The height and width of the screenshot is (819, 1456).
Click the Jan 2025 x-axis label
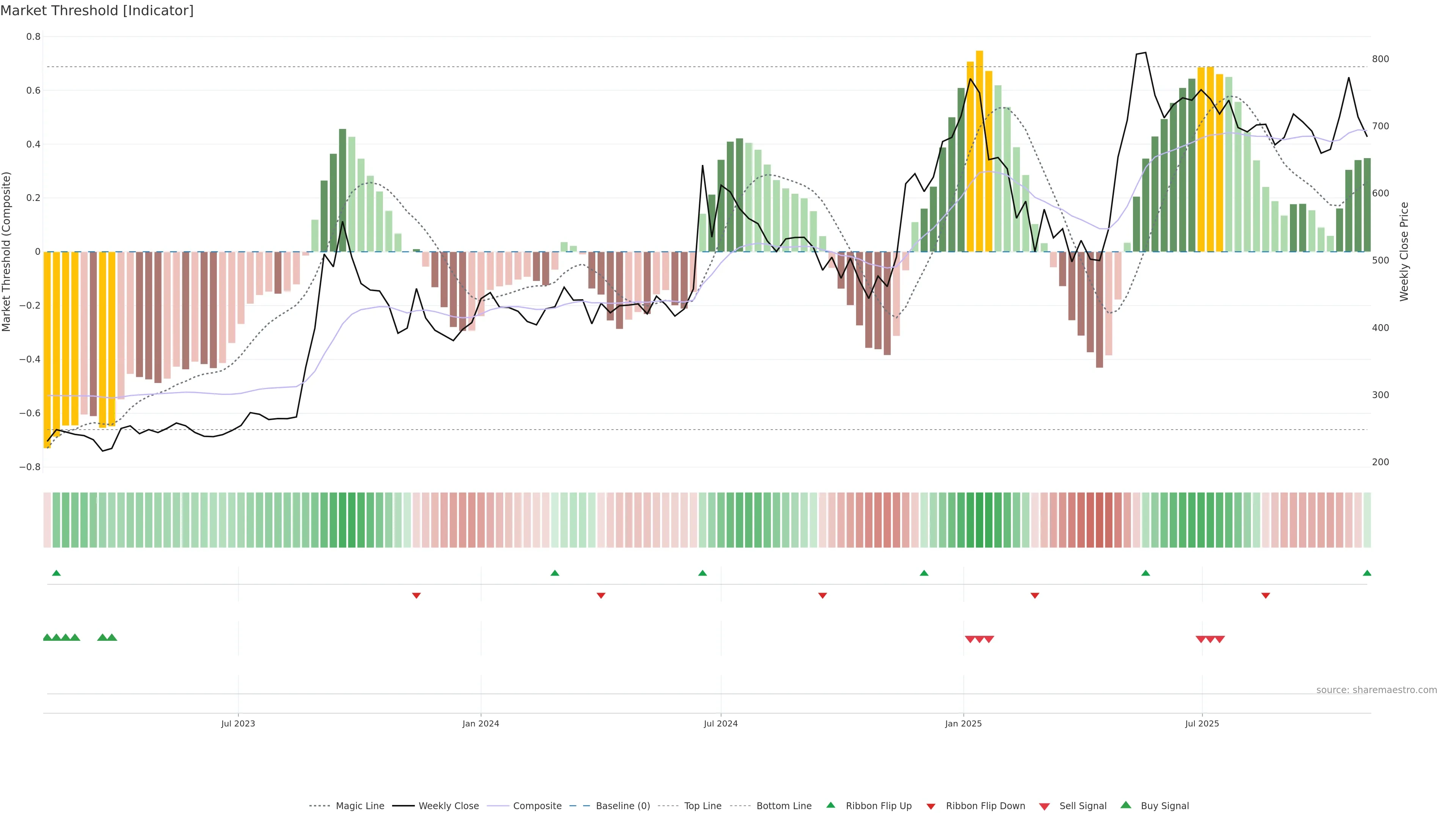pos(963,723)
